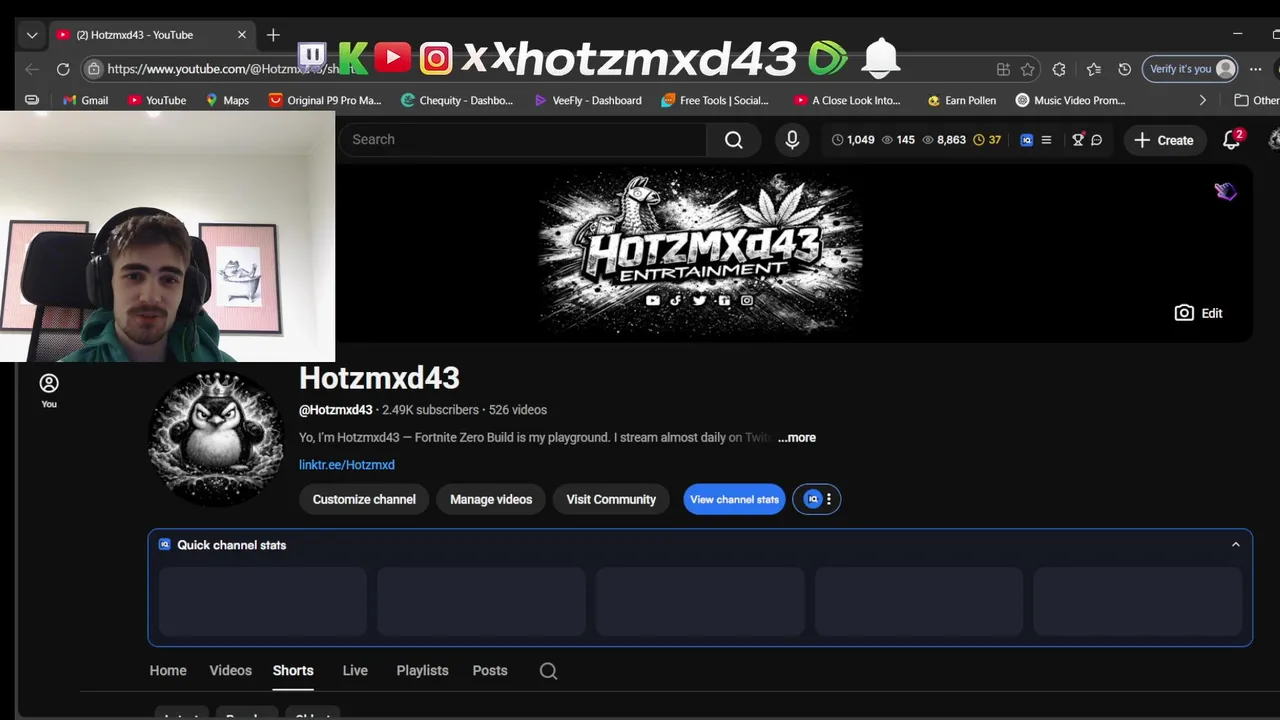Collapse the Quick channel stats panel
The height and width of the screenshot is (720, 1280).
tap(1236, 545)
